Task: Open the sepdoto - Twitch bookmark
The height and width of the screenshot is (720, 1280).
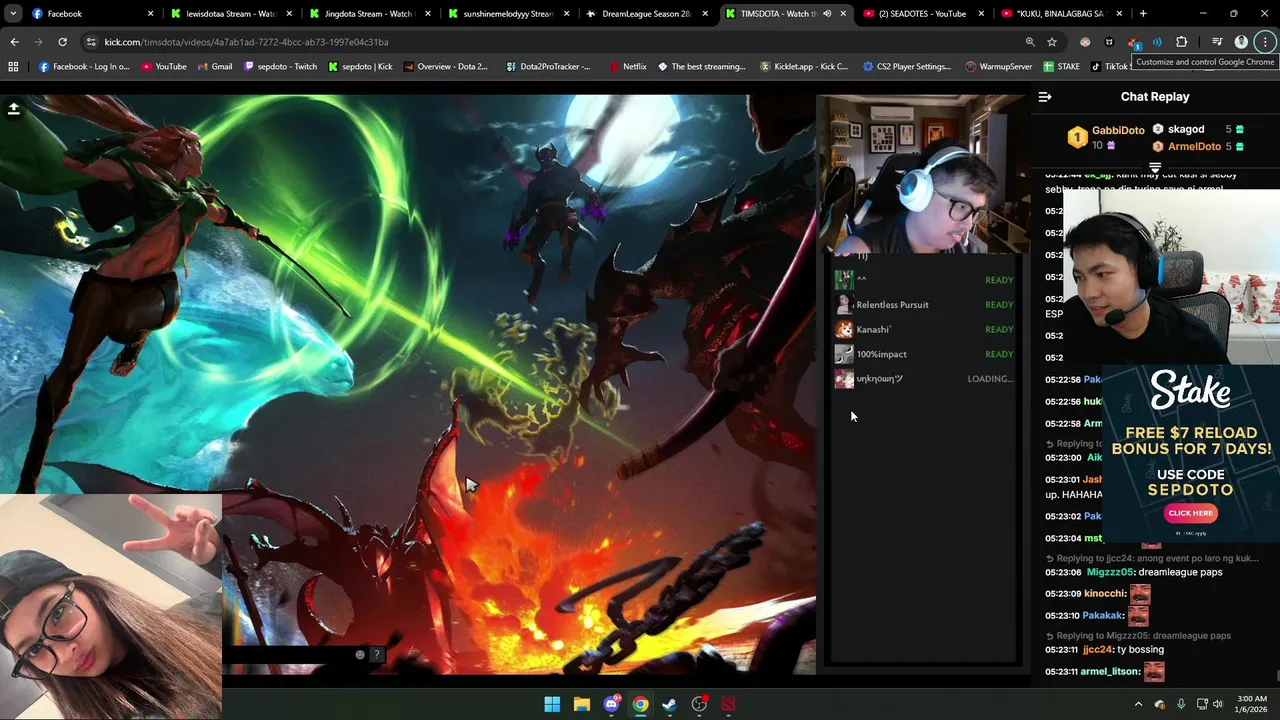Action: [x=280, y=66]
